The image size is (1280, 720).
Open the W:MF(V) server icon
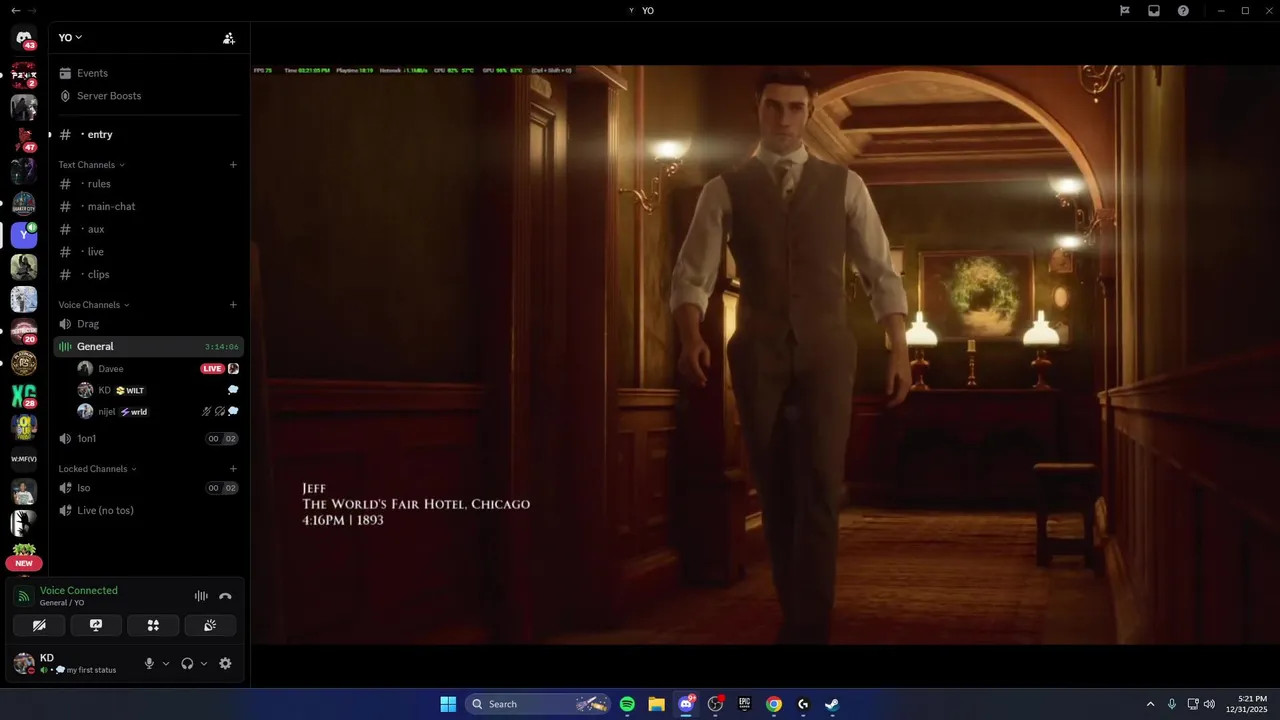pyautogui.click(x=24, y=460)
